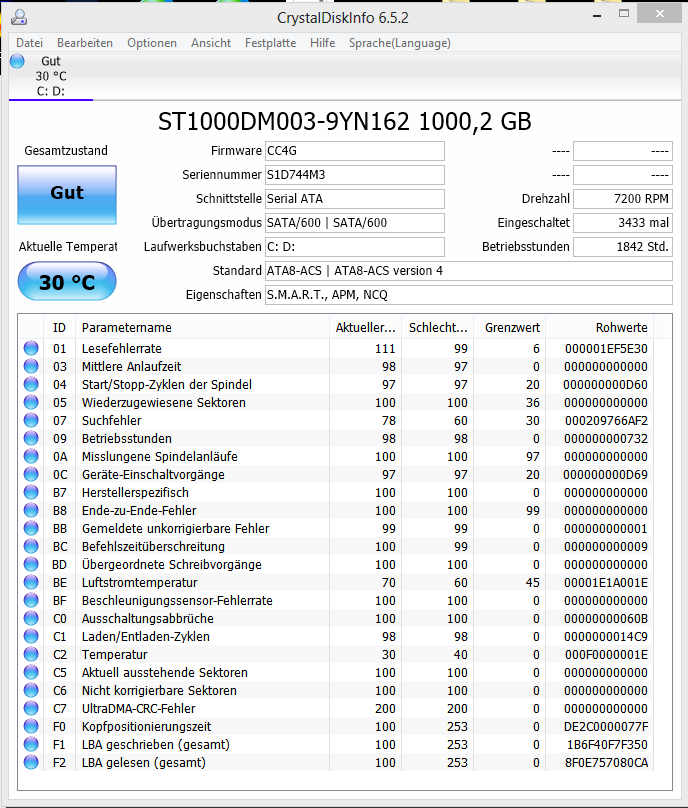Click status icon for Wiederzugewiesene Sektoren row
Image resolution: width=688 pixels, height=808 pixels.
point(31,402)
